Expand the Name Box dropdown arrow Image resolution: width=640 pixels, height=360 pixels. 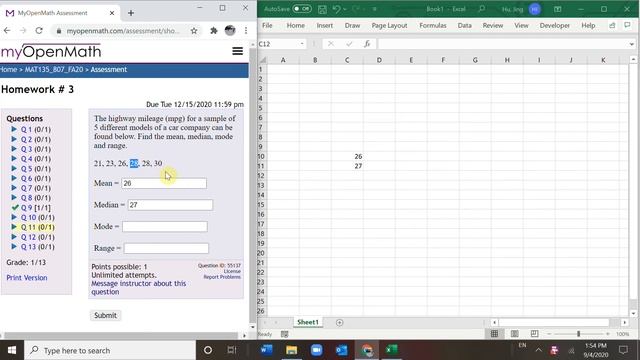[302, 44]
